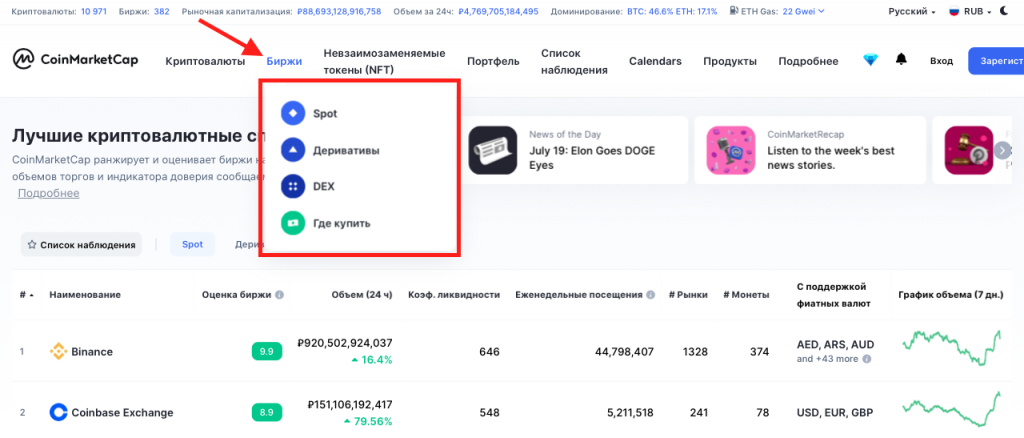The height and width of the screenshot is (438, 1024).
Task: View Binance 7-day volume chart
Action: [x=951, y=351]
